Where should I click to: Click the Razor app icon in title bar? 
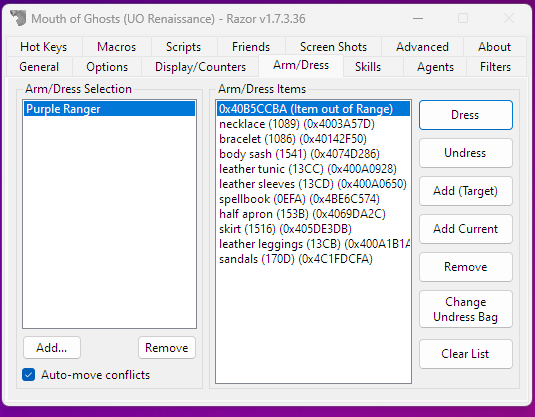18,18
